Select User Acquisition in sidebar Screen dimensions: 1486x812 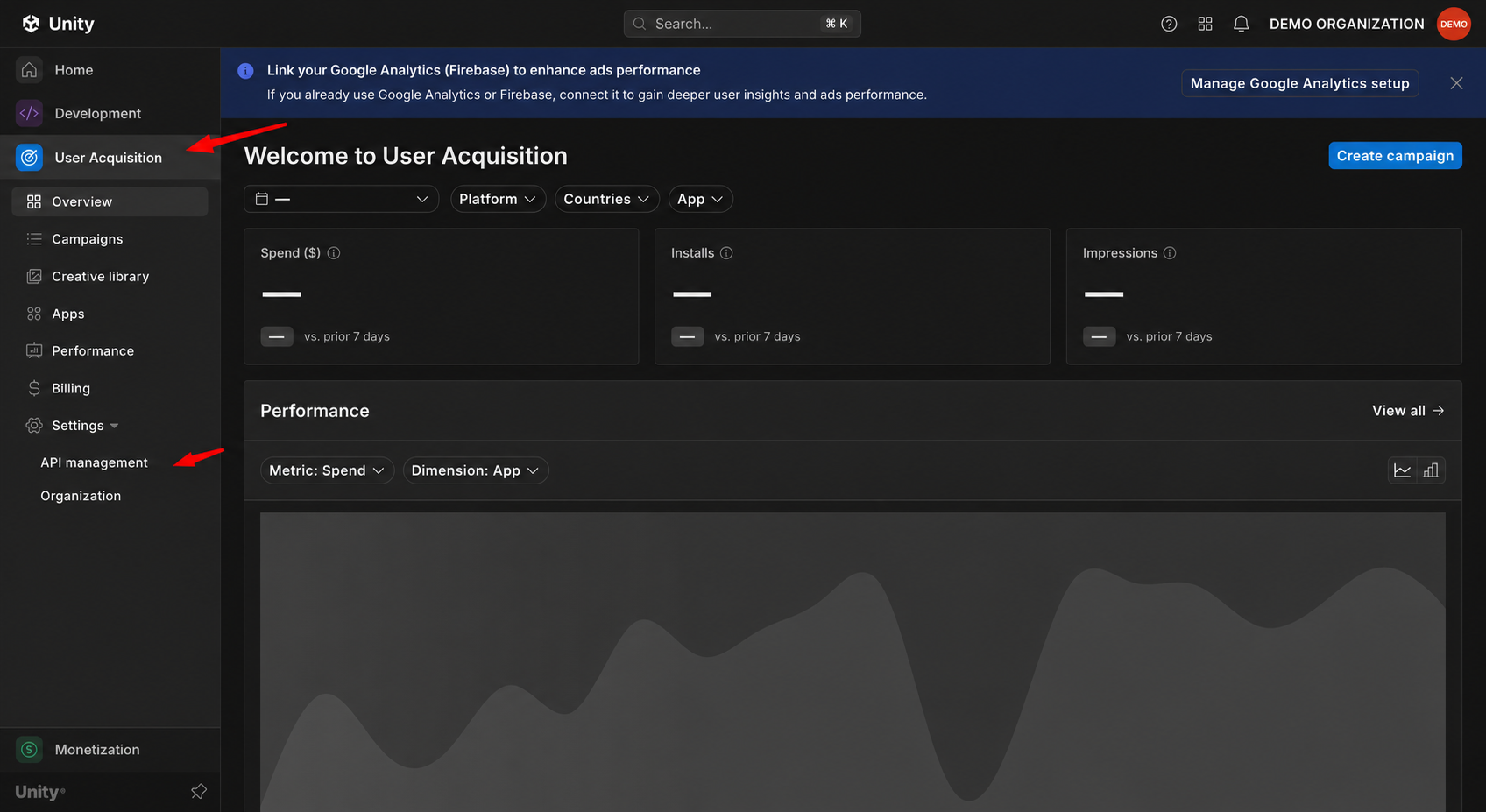(110, 158)
